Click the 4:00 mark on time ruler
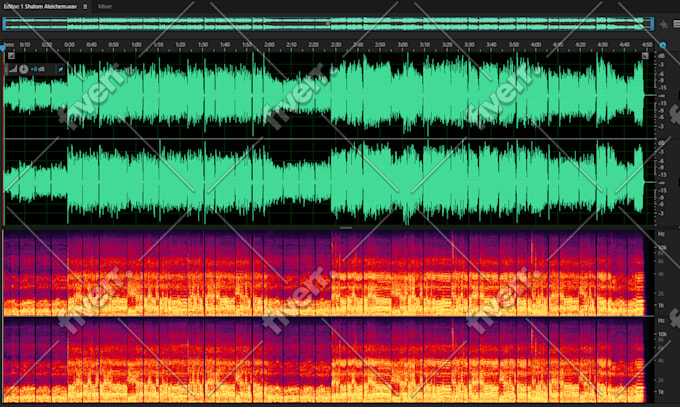 click(x=536, y=44)
